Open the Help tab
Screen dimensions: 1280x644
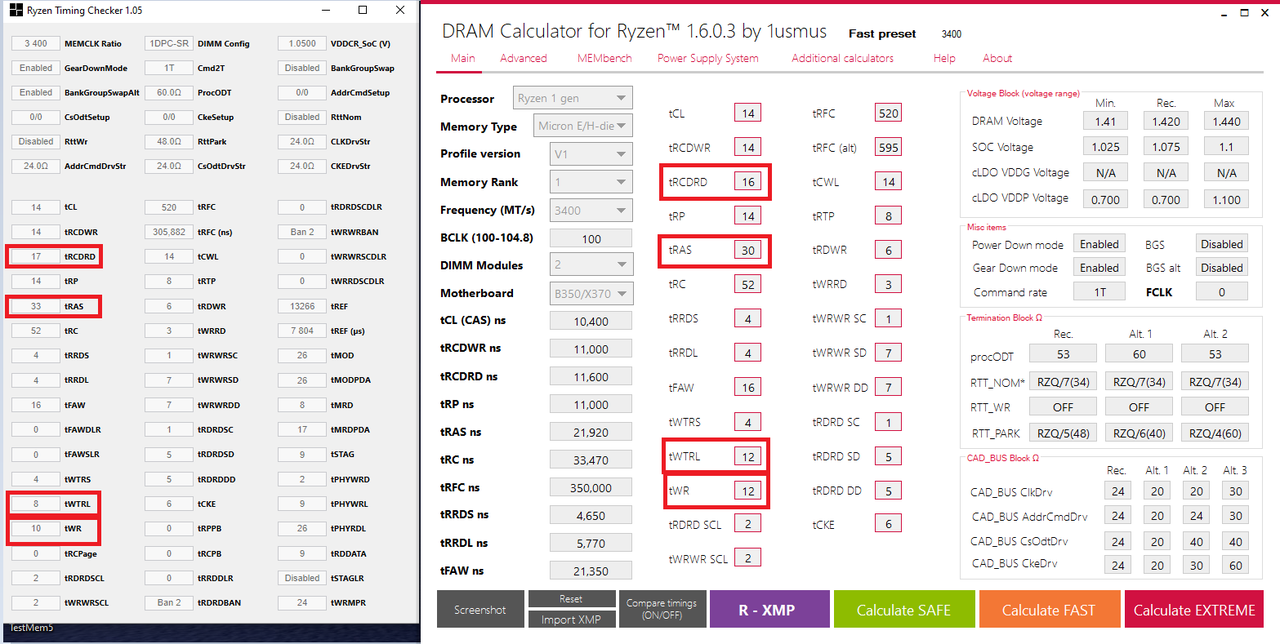tap(944, 58)
